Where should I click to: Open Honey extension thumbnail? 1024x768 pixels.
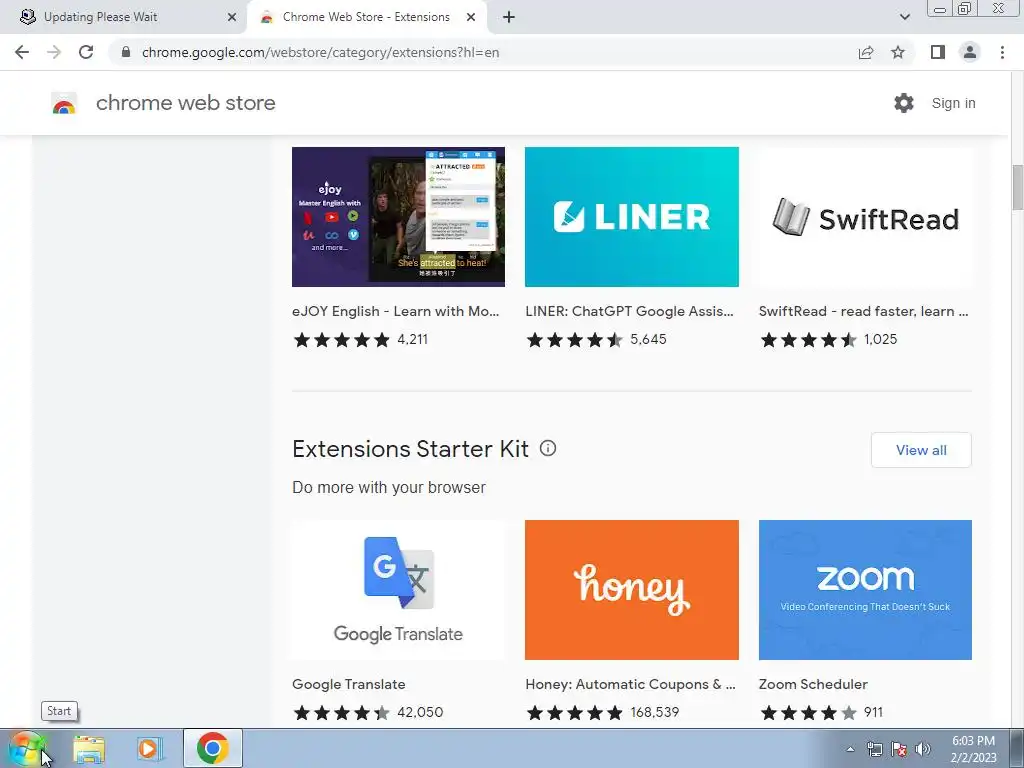[632, 590]
